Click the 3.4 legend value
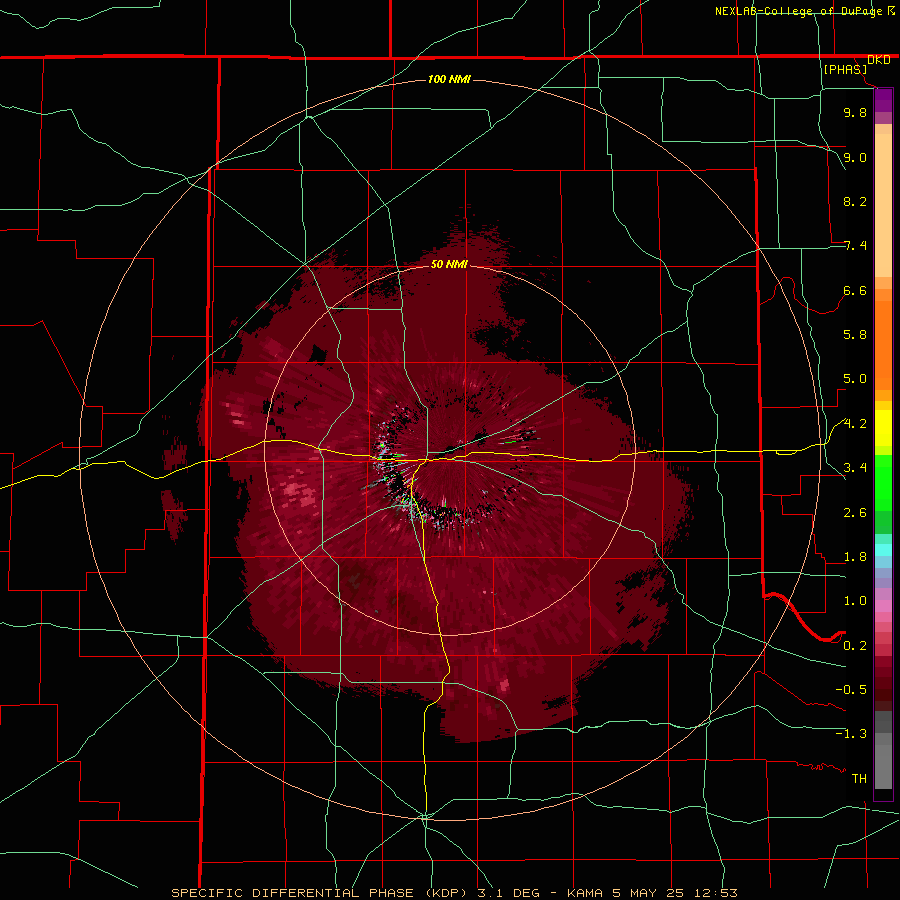Image resolution: width=900 pixels, height=900 pixels. pos(855,468)
